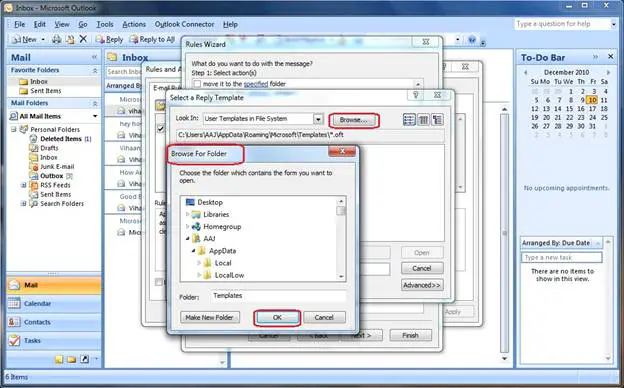Click the Delete X toolbar icon
The image size is (624, 388).
point(83,39)
